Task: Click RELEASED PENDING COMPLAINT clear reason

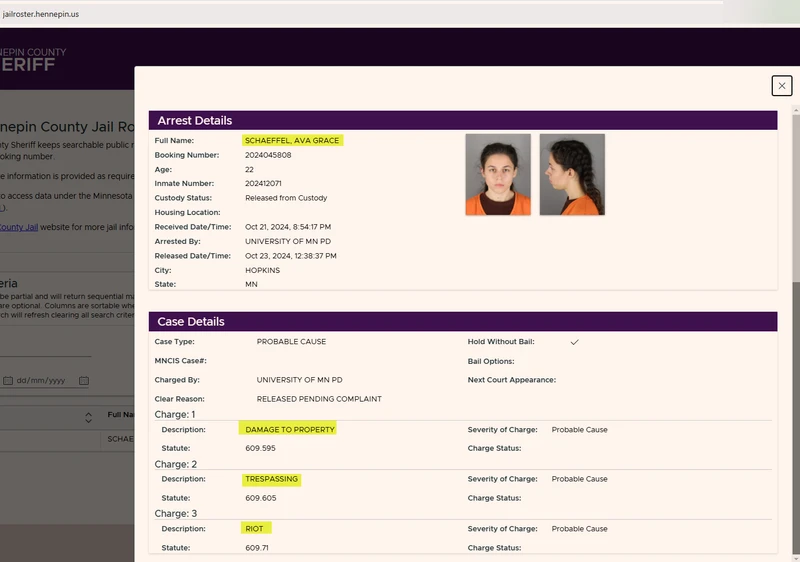Action: coord(319,399)
